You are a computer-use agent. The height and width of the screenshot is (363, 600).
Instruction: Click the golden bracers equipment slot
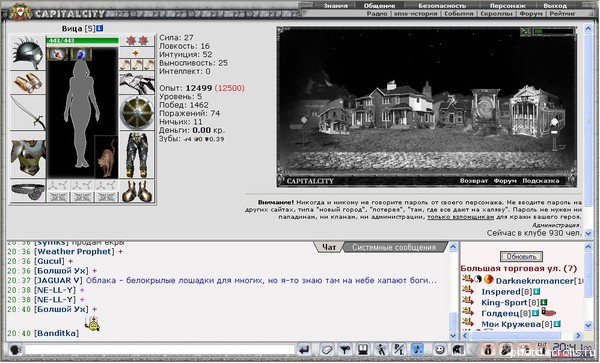tap(27, 83)
